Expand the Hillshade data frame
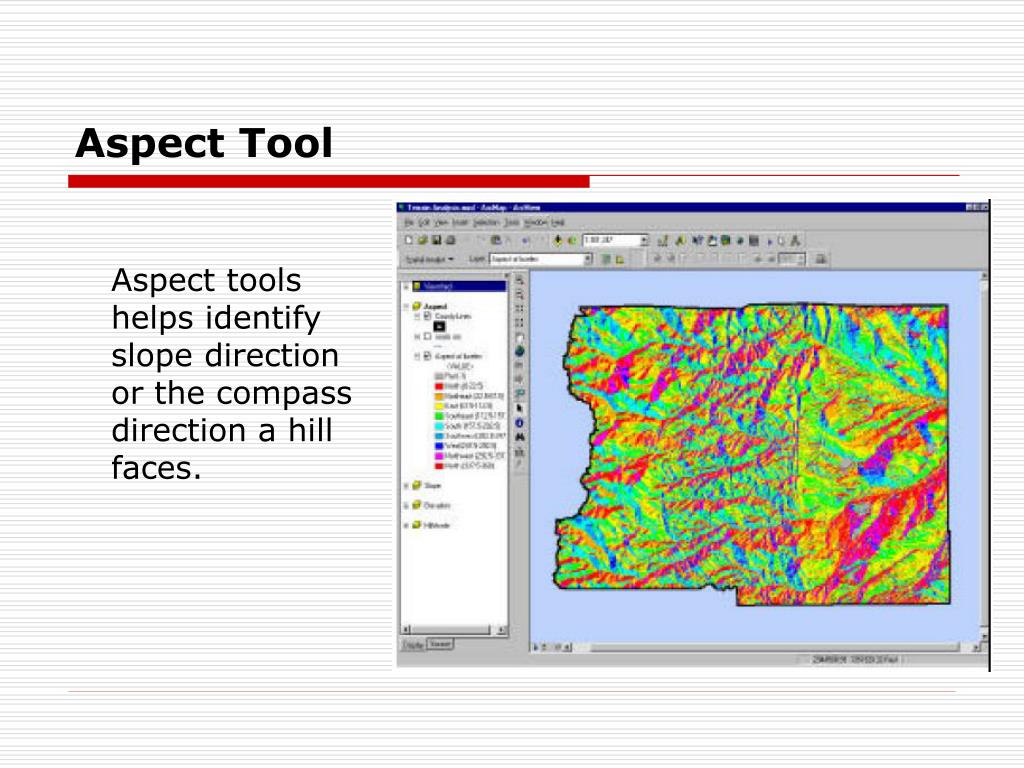Screen dimensions: 1024x768 point(406,525)
